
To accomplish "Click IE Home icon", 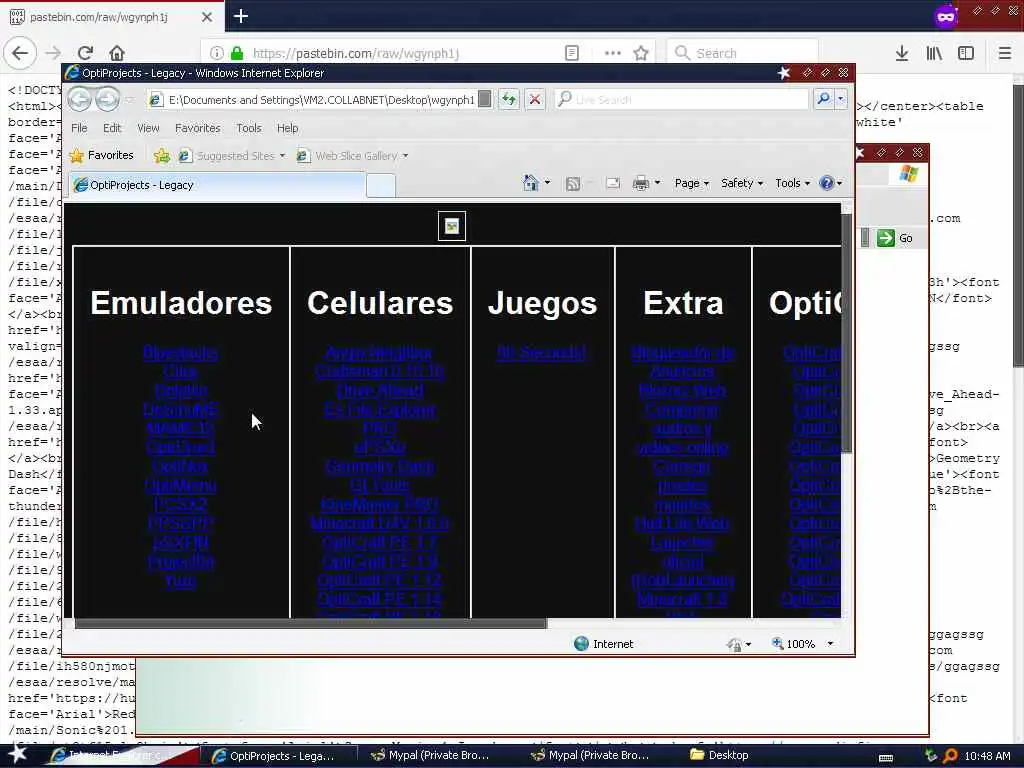I will coord(530,183).
